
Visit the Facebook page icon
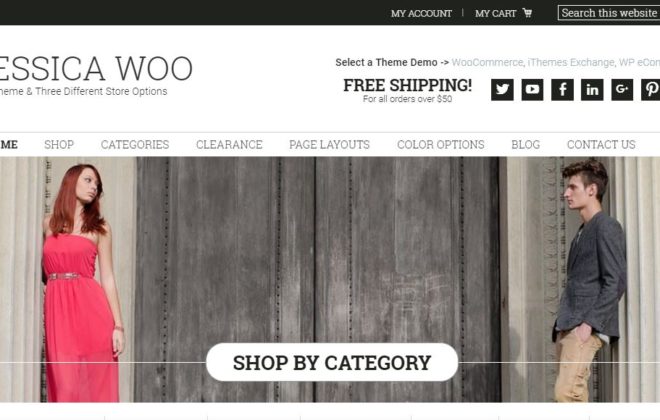pyautogui.click(x=562, y=90)
